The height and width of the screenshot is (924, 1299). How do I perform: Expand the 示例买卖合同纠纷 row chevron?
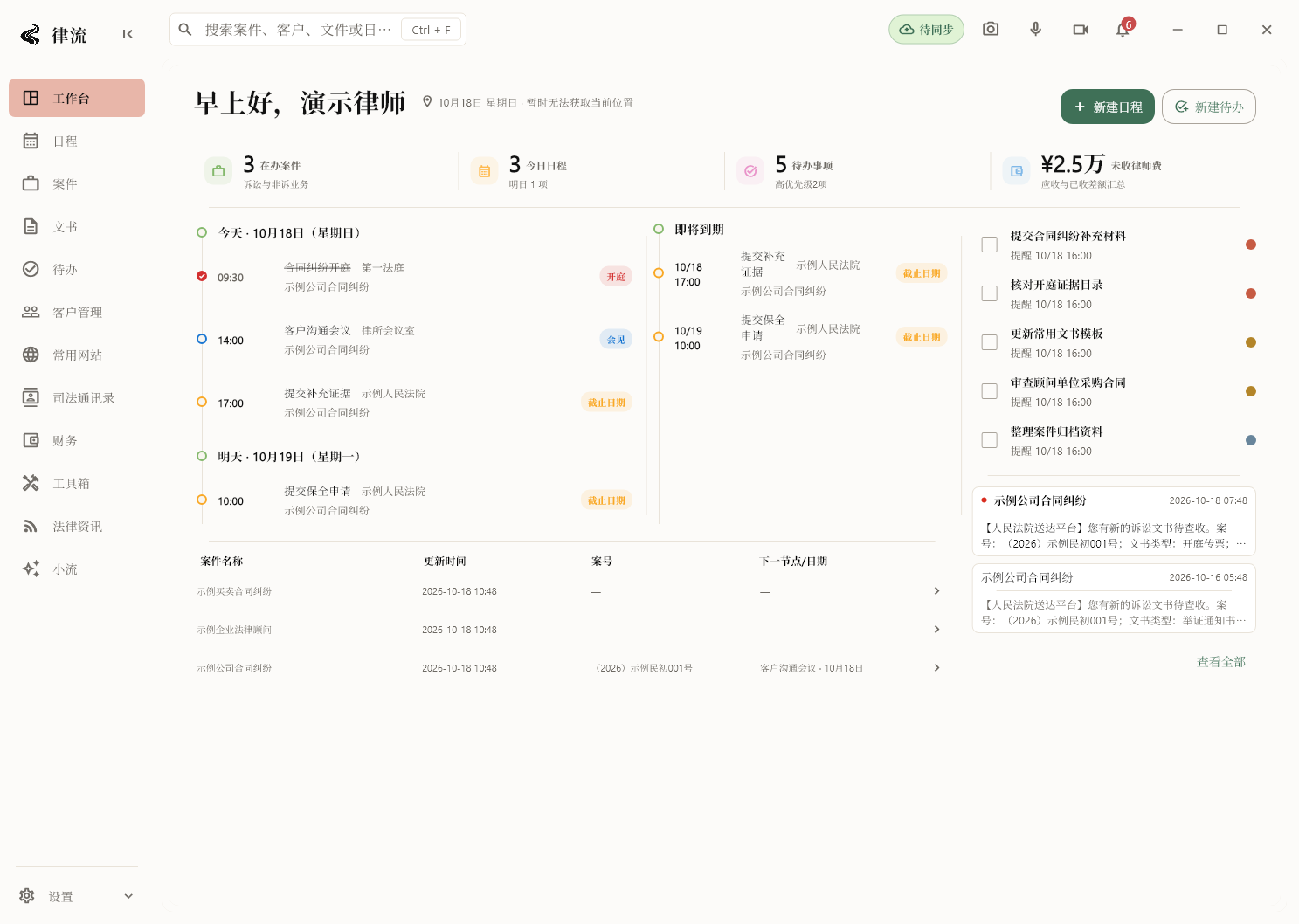click(936, 591)
